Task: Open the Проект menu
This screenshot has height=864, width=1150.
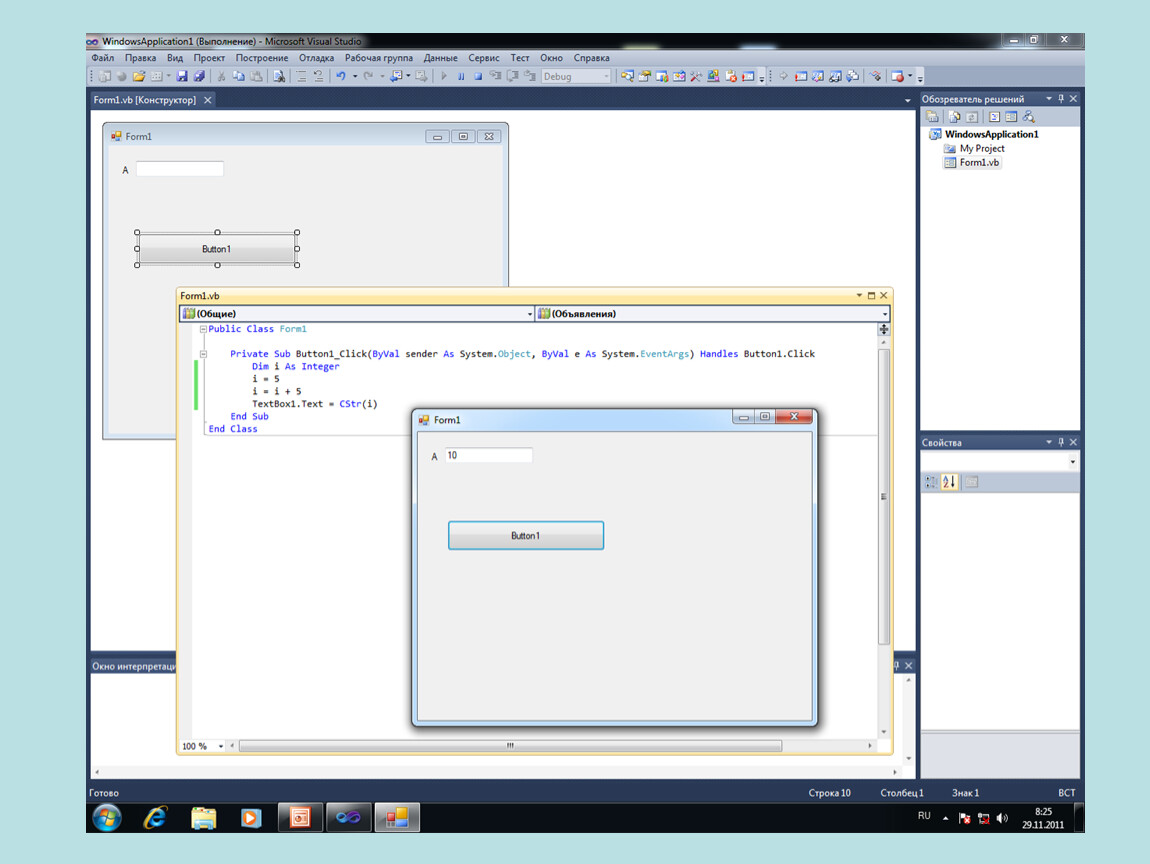Action: point(209,58)
